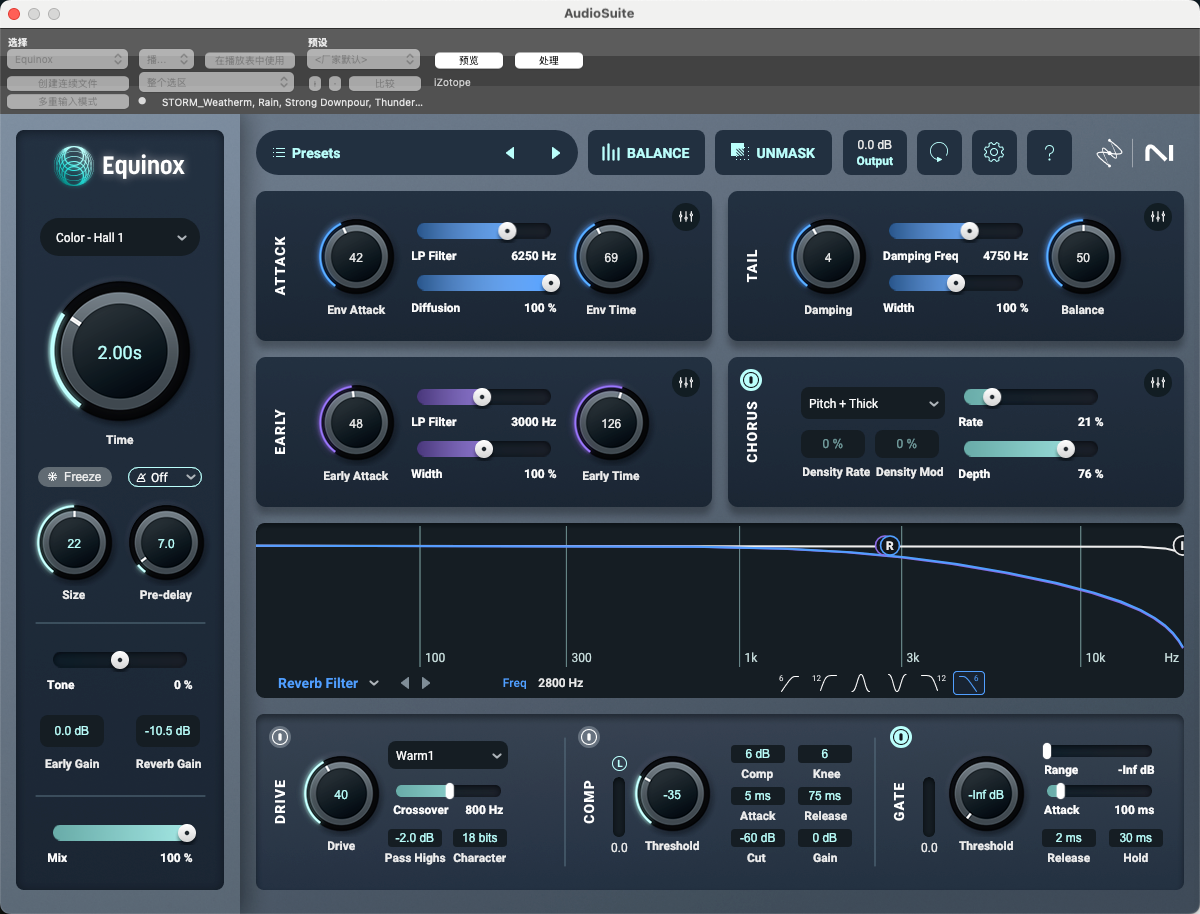Image resolution: width=1200 pixels, height=914 pixels.
Task: Click the Env Attack knob showing 42
Action: 356,257
